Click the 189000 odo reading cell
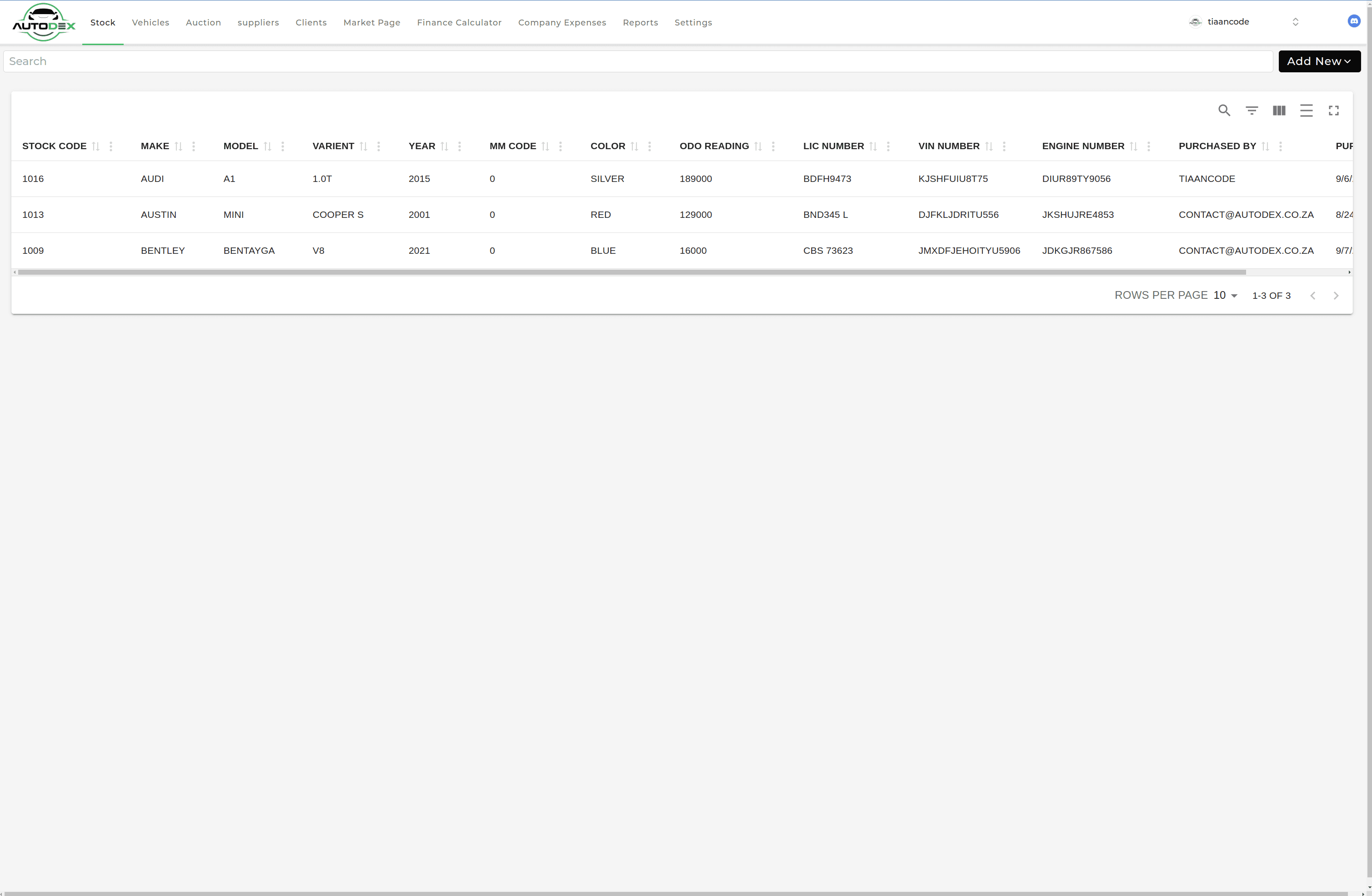Image resolution: width=1372 pixels, height=896 pixels. (x=695, y=179)
